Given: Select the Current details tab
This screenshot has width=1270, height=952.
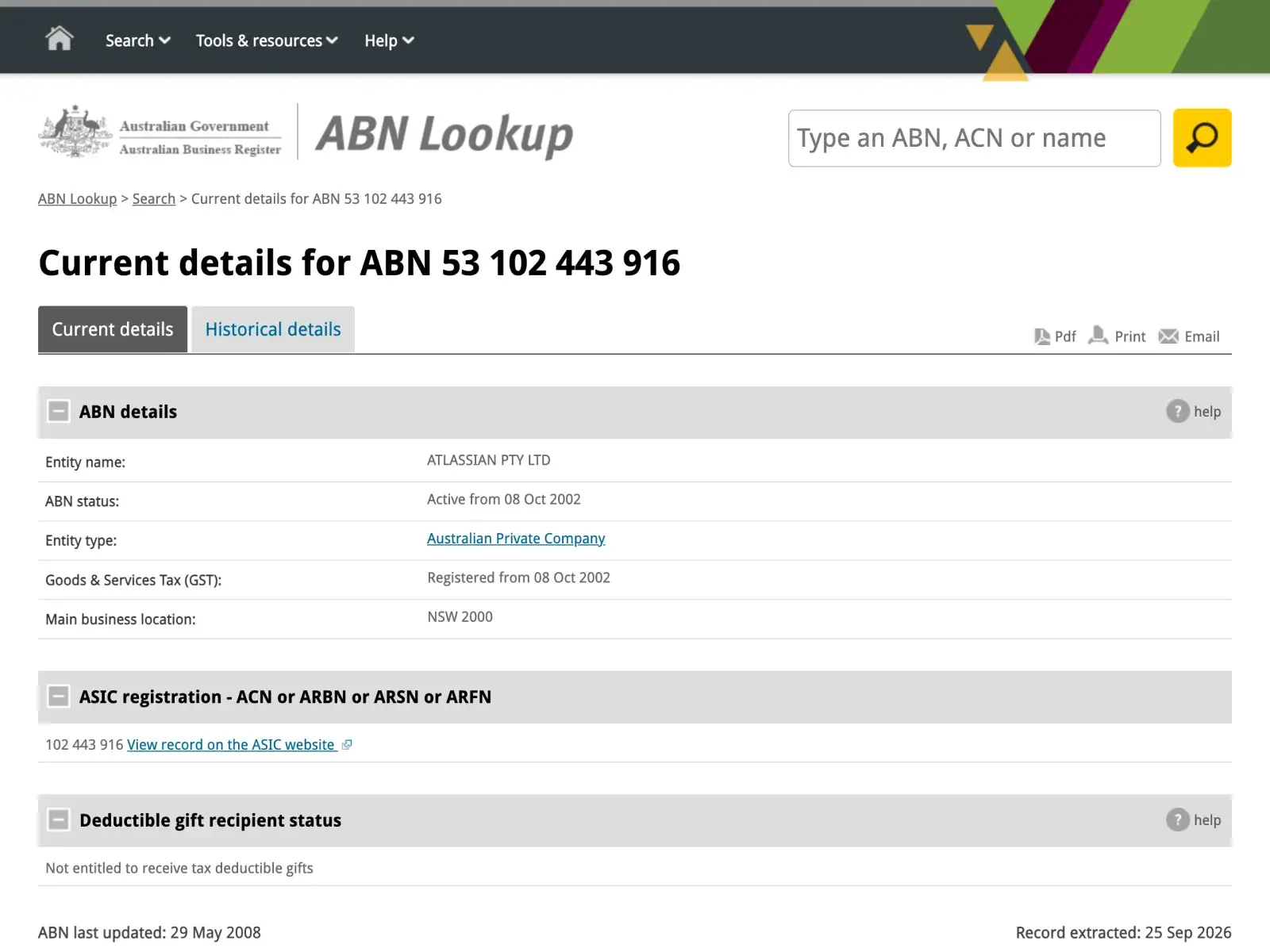Looking at the screenshot, I should [113, 329].
